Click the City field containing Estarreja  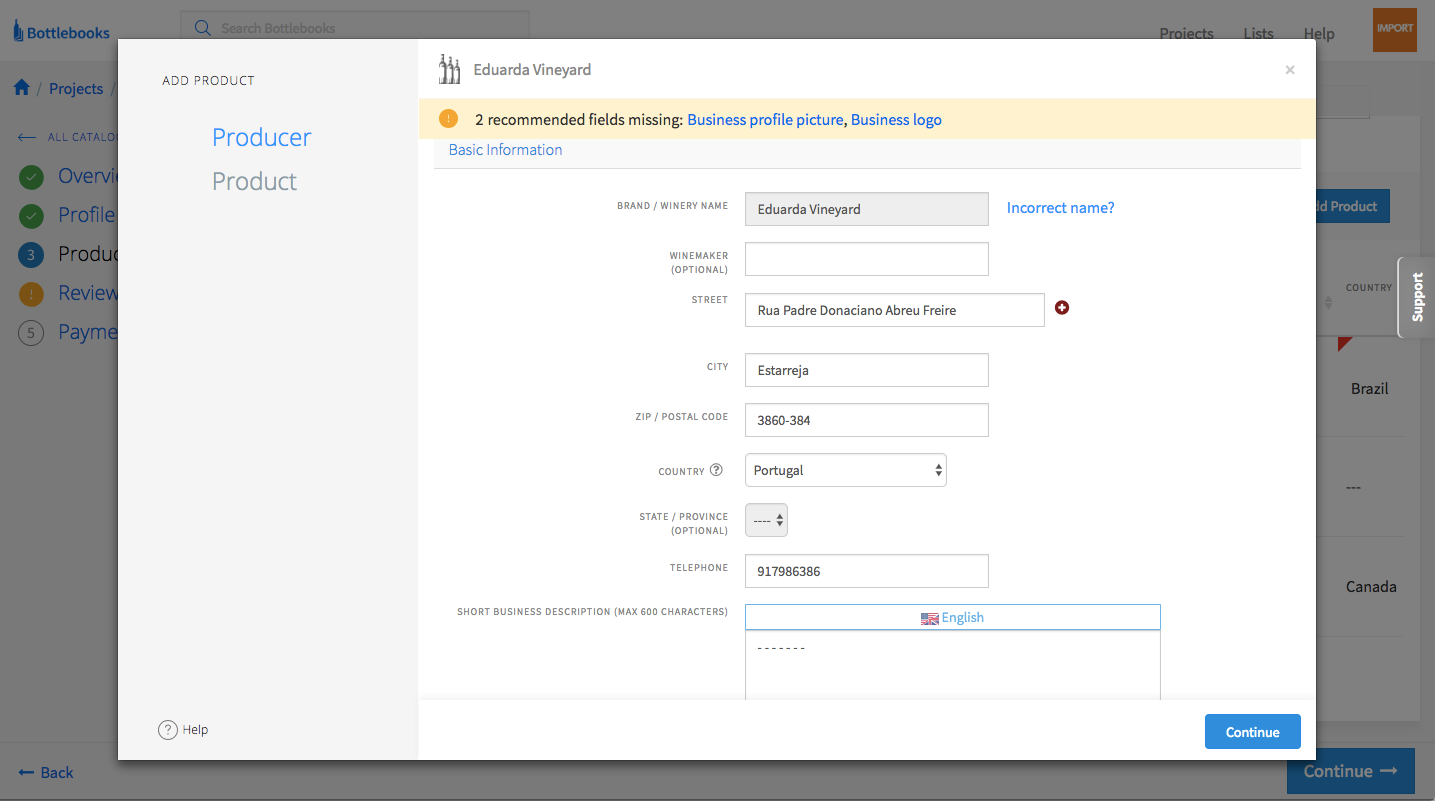[867, 370]
